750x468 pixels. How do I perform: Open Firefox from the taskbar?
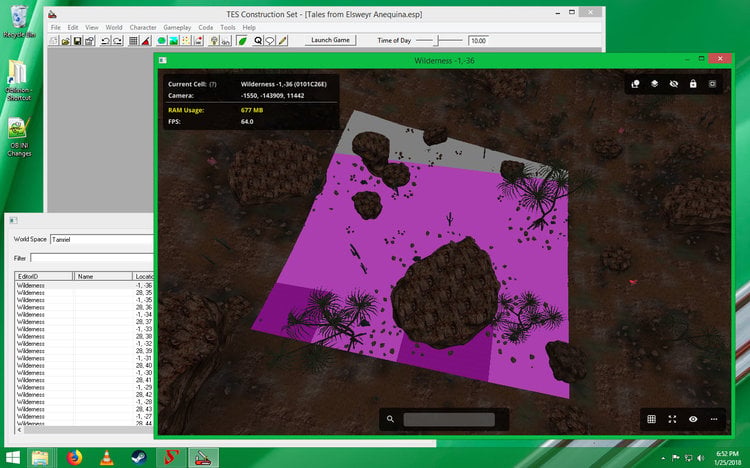point(74,458)
